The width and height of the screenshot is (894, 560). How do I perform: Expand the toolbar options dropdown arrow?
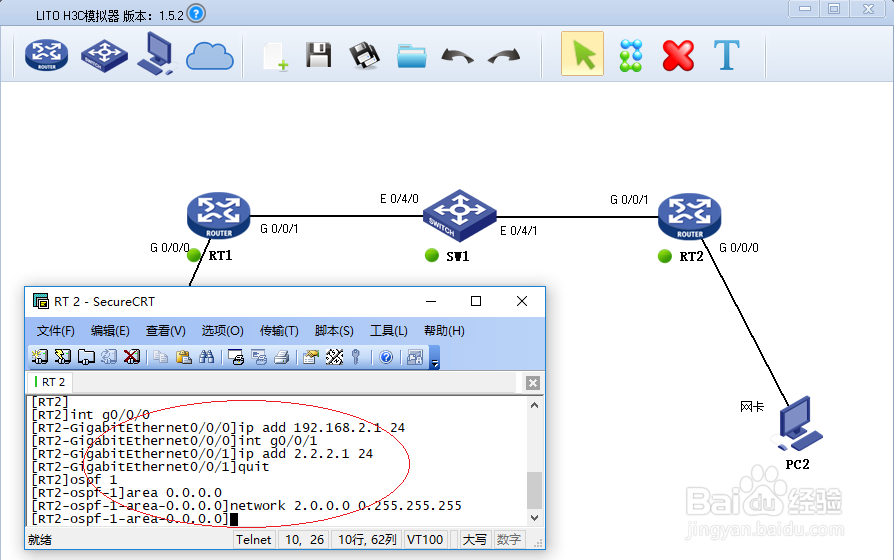click(x=434, y=358)
